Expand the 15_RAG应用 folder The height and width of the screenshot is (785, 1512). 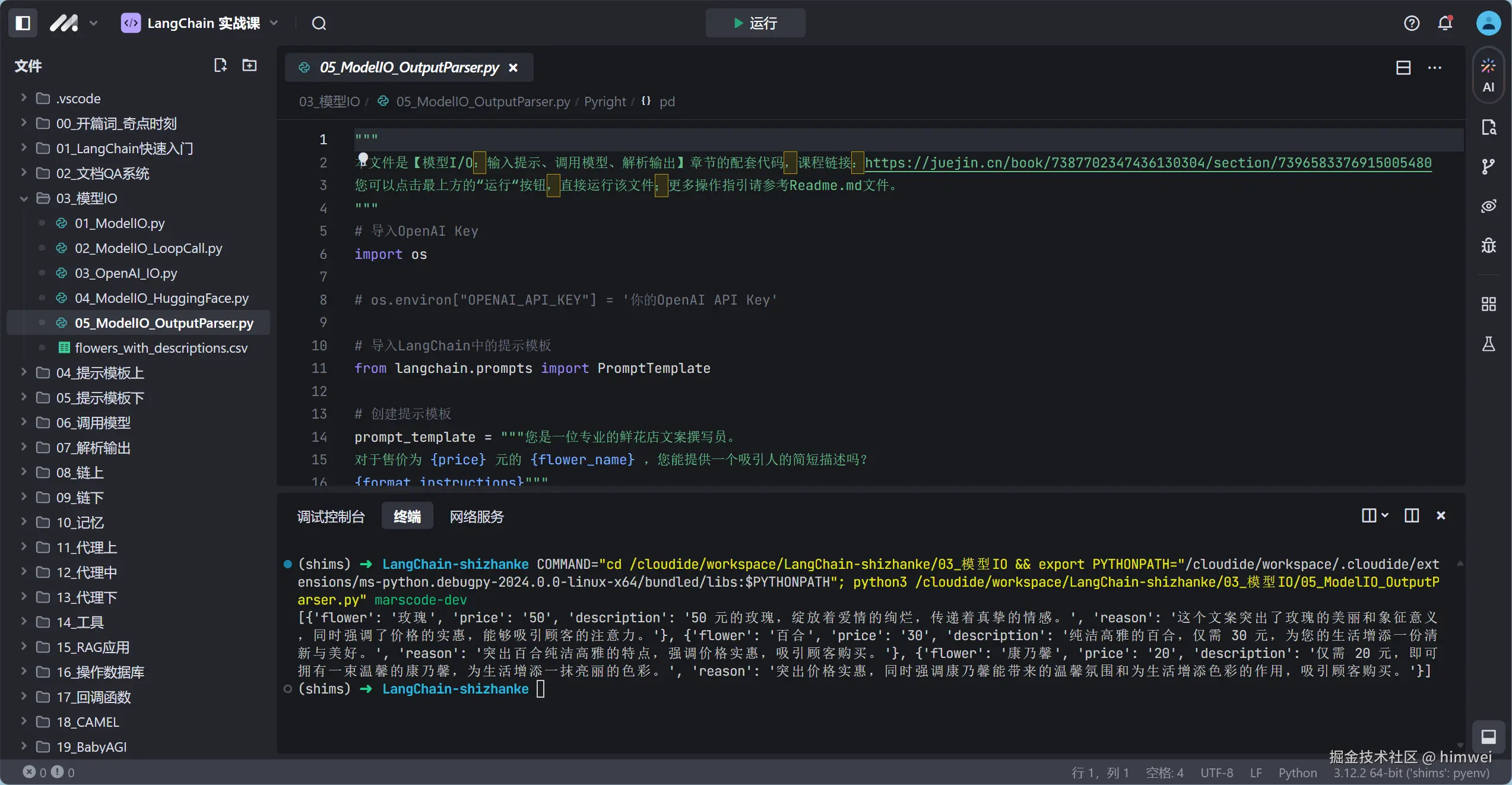24,647
